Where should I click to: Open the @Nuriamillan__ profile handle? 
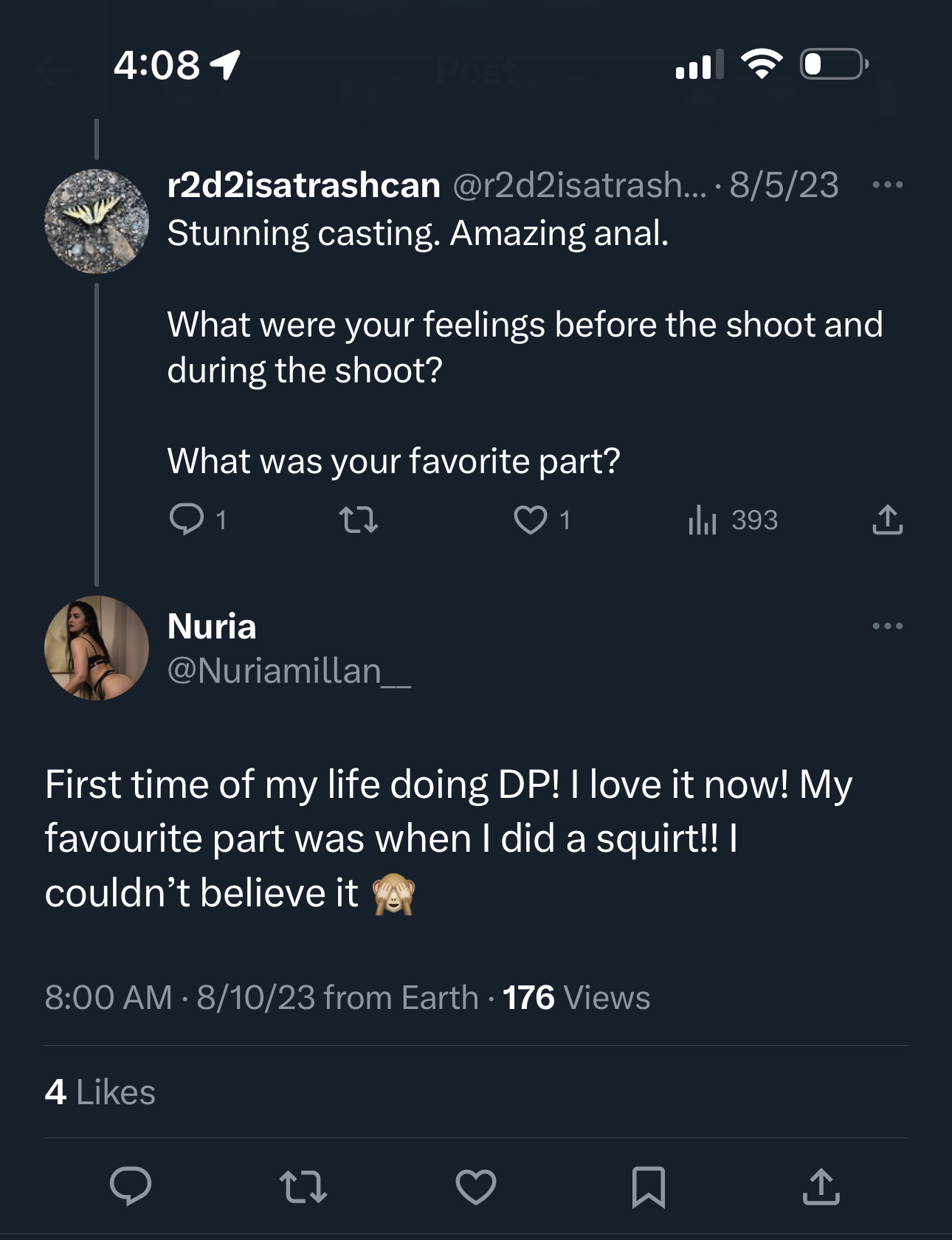coord(289,670)
